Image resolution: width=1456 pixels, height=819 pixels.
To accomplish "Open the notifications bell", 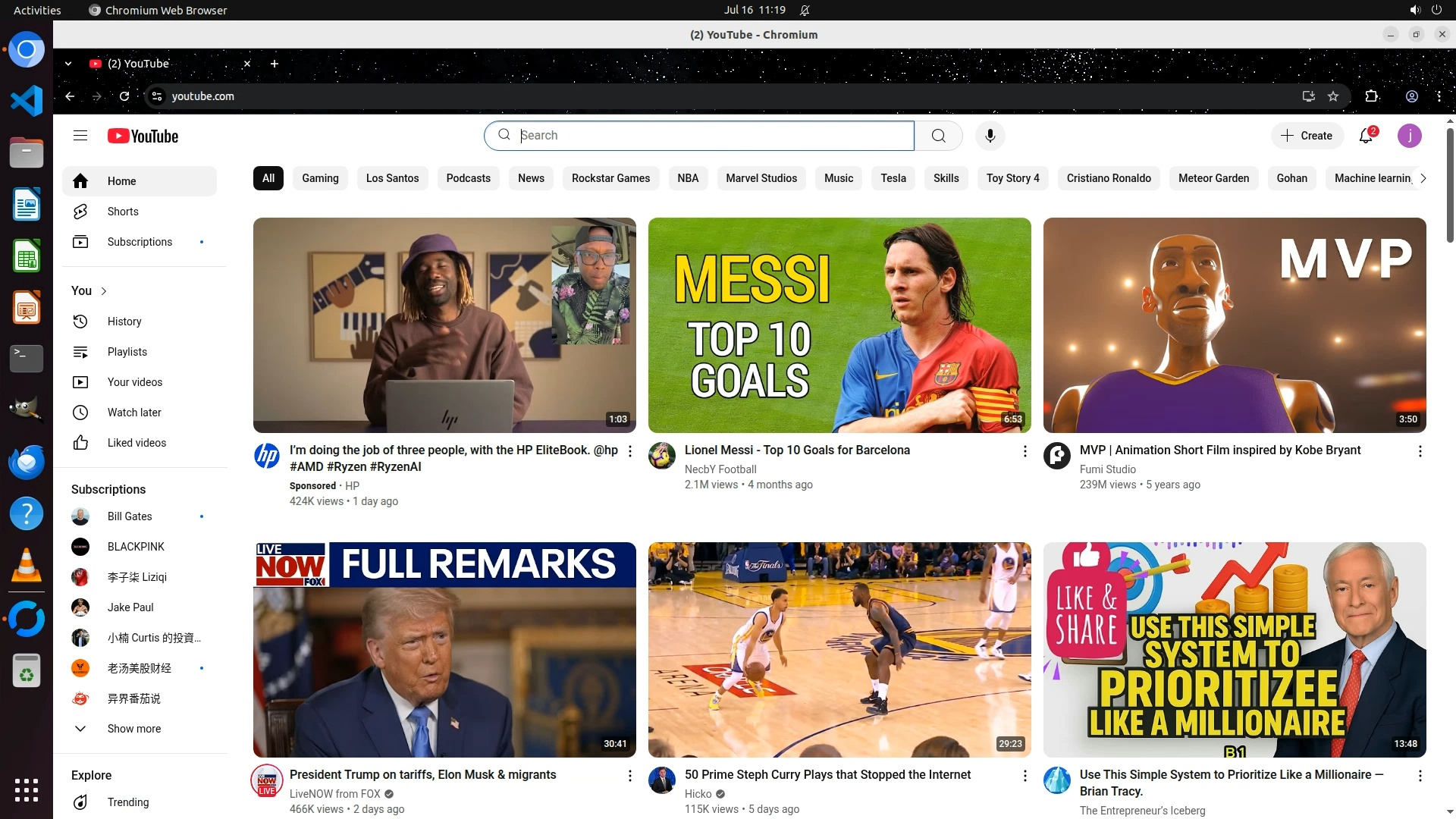I will click(1366, 136).
